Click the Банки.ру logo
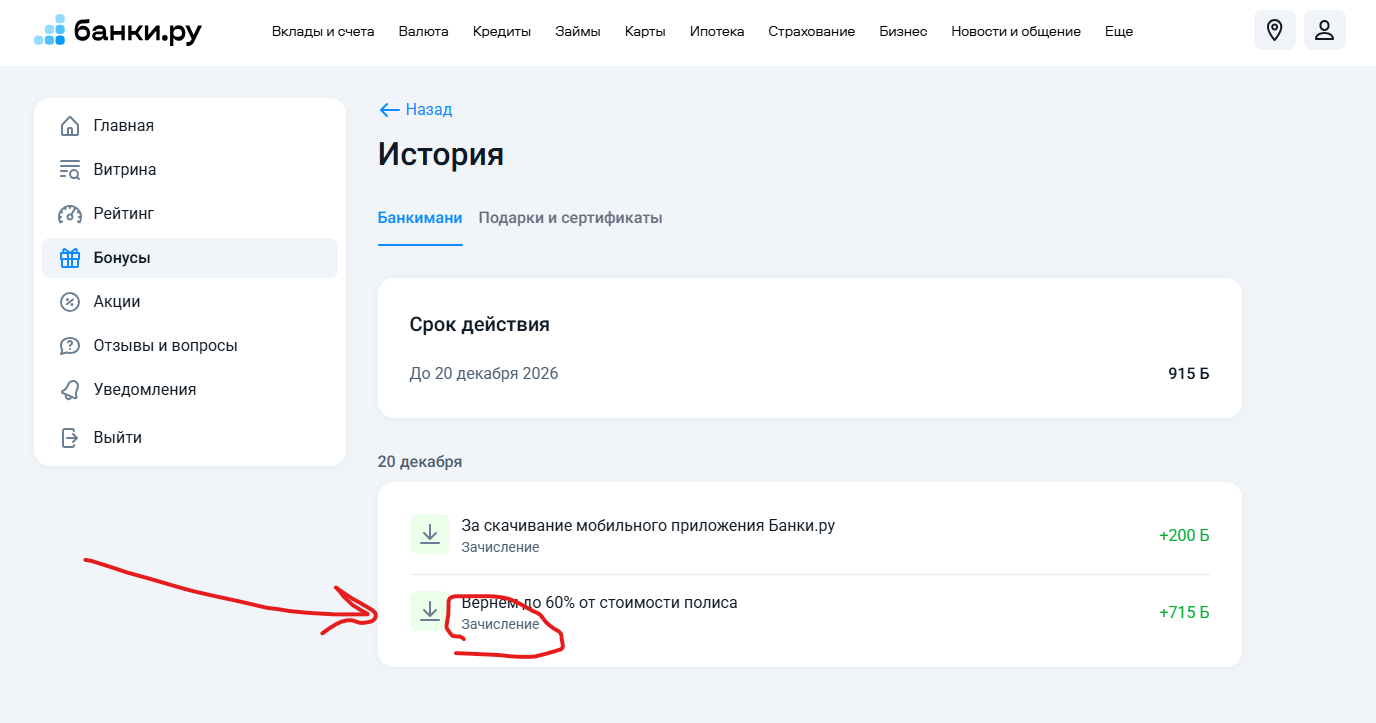1376x723 pixels. point(118,31)
